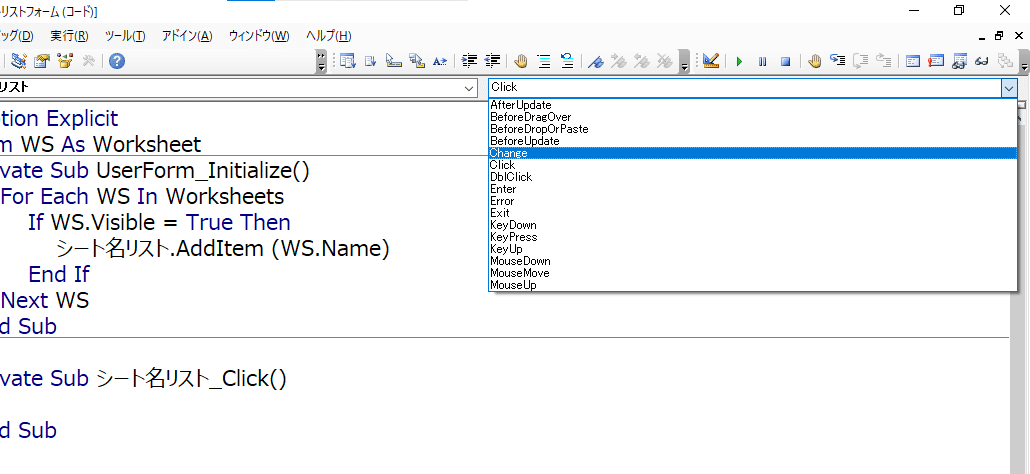This screenshot has width=1030, height=474.
Task: Choose Enter in the event list
Action: 753,189
